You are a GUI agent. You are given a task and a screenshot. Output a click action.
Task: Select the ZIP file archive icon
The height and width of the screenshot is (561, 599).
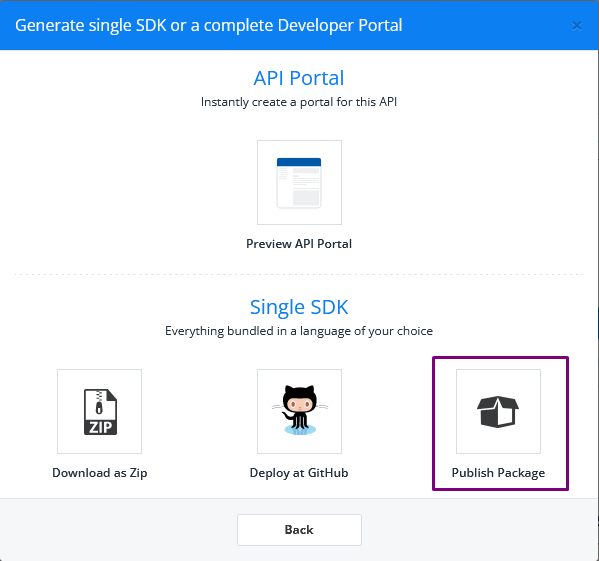point(100,412)
